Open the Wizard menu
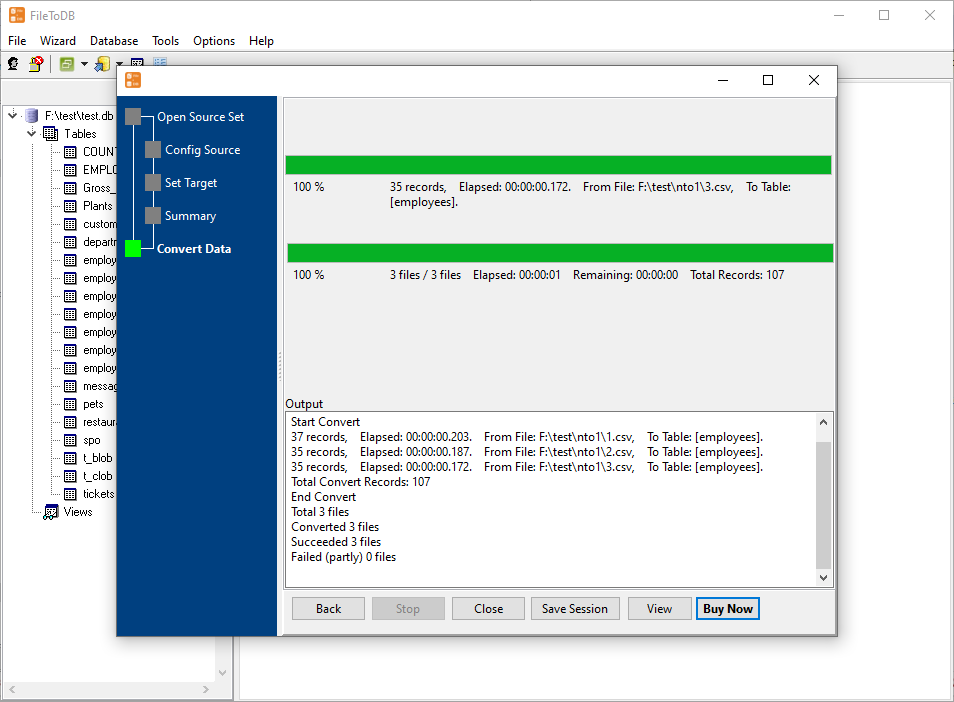The height and width of the screenshot is (702, 954). point(58,41)
